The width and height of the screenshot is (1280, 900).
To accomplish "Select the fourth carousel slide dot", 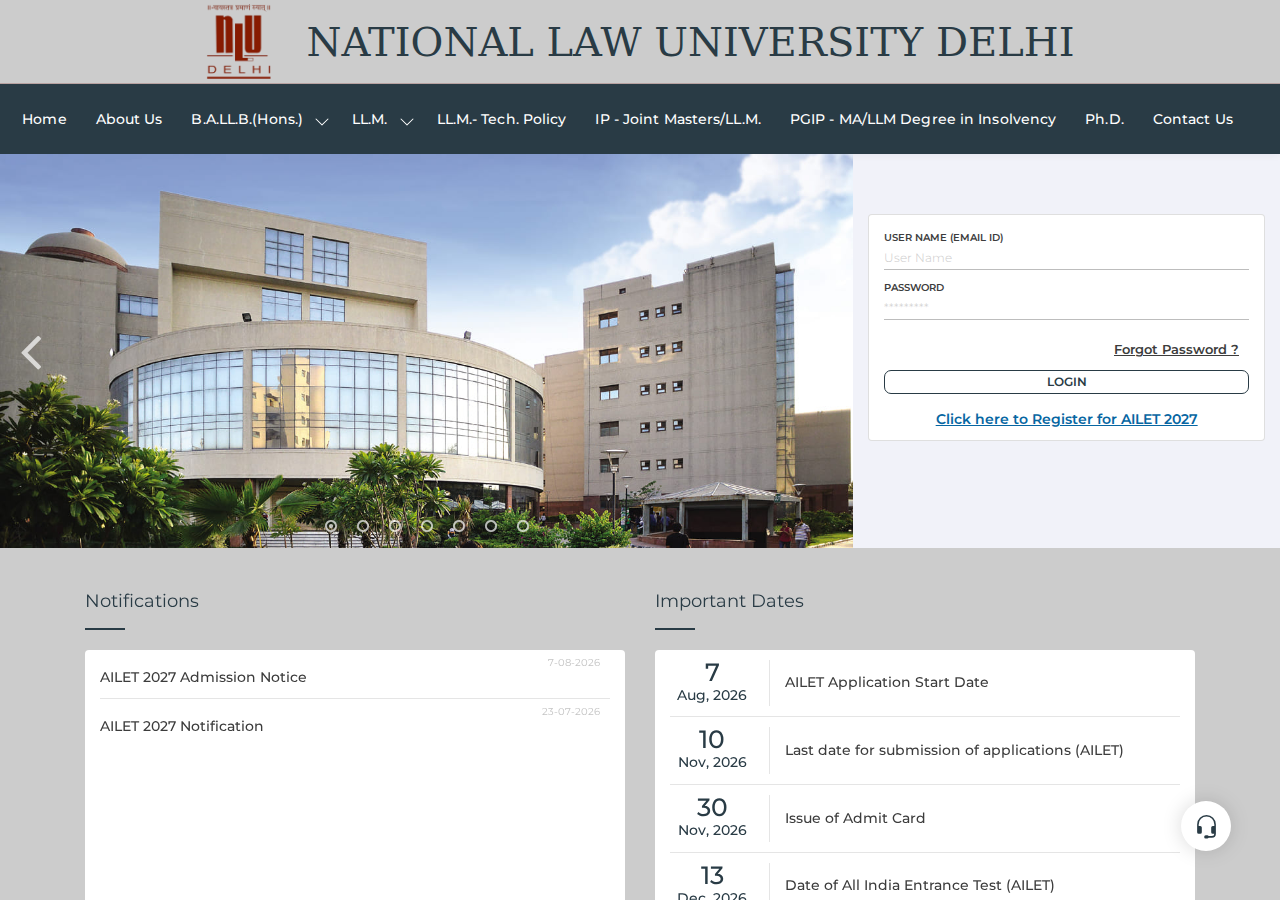I will point(427,526).
